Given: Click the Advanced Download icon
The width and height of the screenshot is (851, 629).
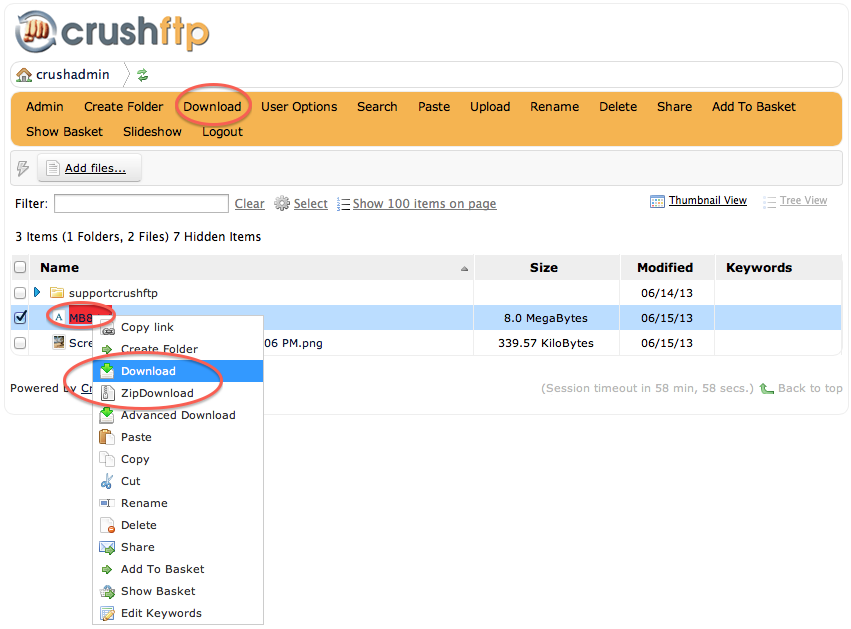Looking at the screenshot, I should pyautogui.click(x=107, y=415).
